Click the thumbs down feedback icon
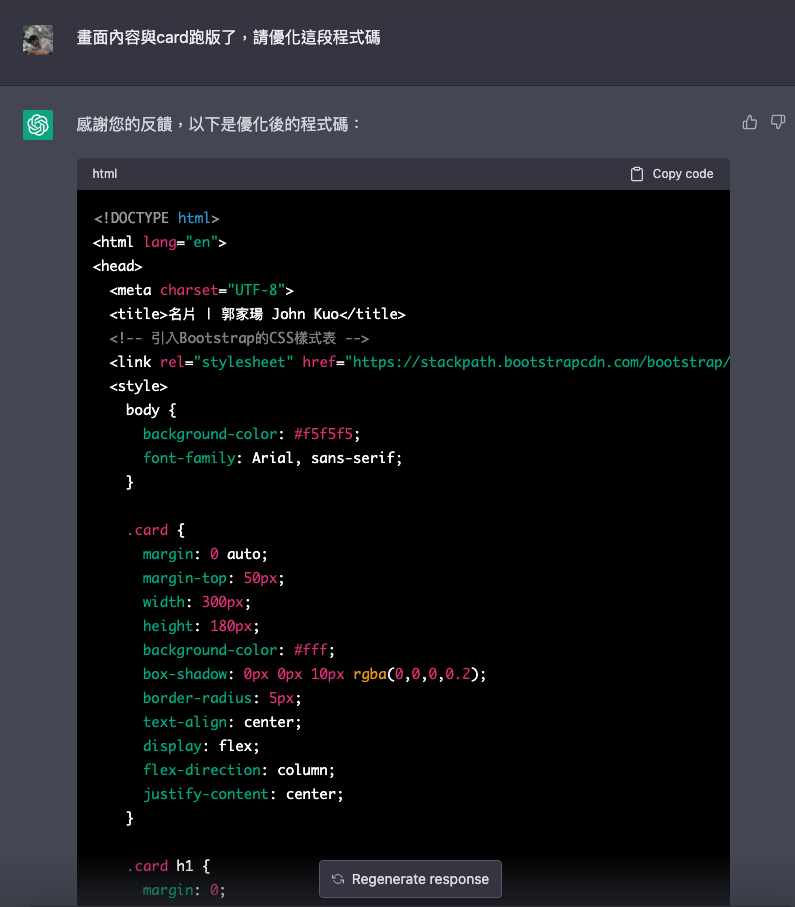 (x=777, y=123)
